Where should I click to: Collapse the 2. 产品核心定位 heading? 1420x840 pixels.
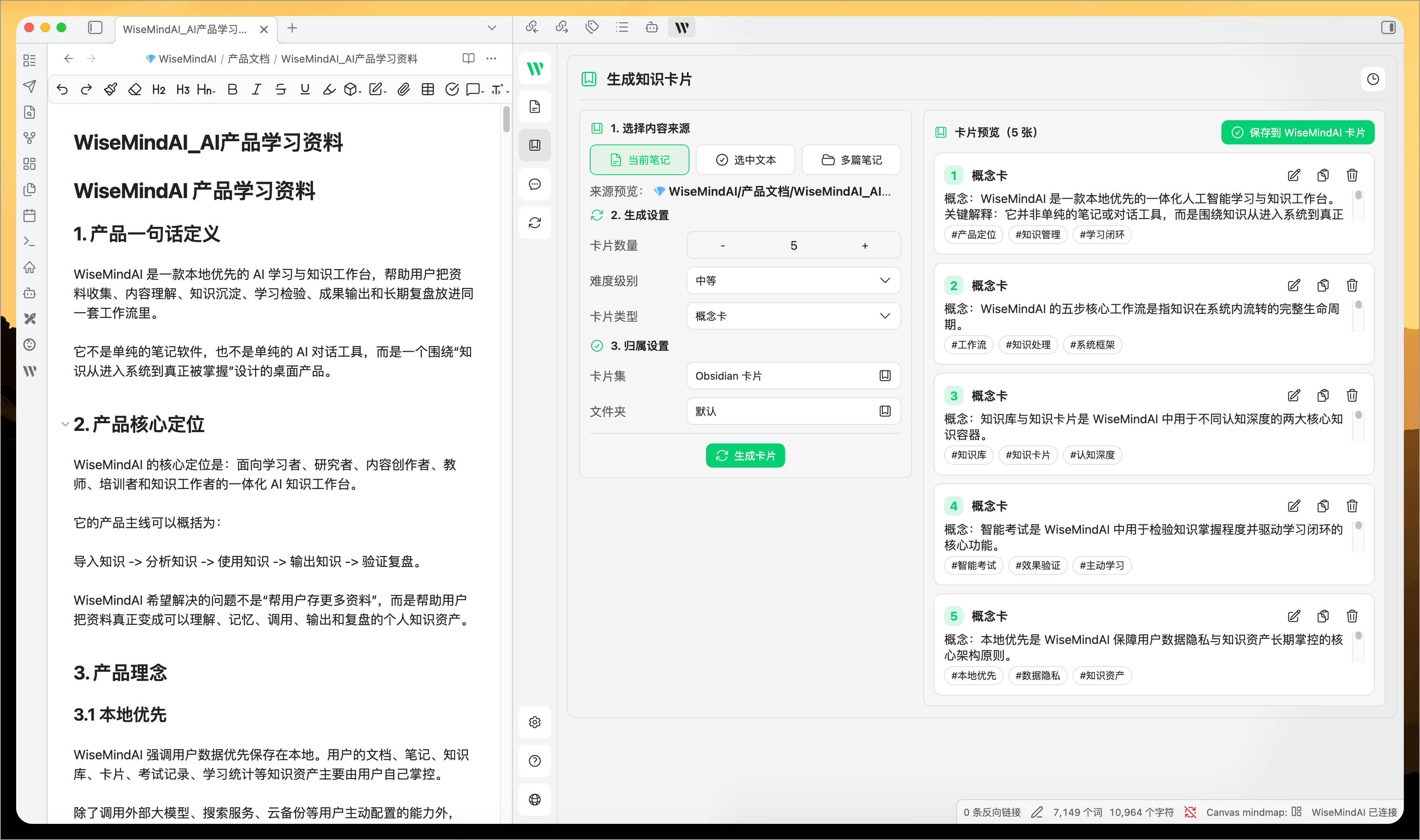(x=65, y=424)
